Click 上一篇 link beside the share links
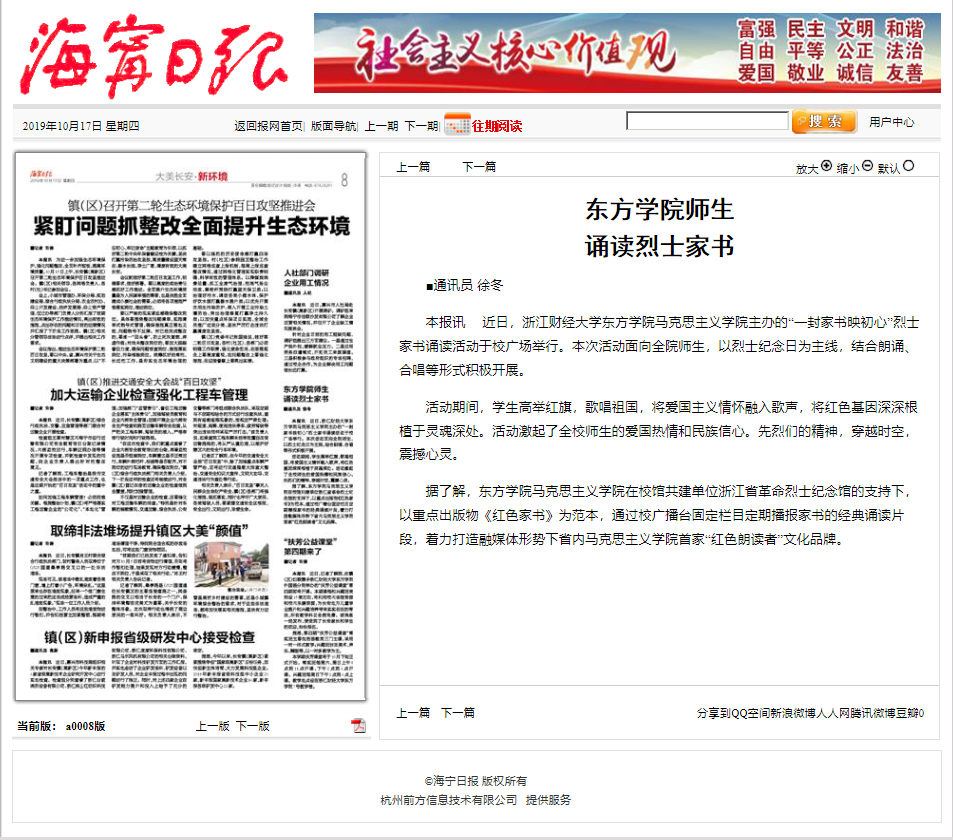 413,712
